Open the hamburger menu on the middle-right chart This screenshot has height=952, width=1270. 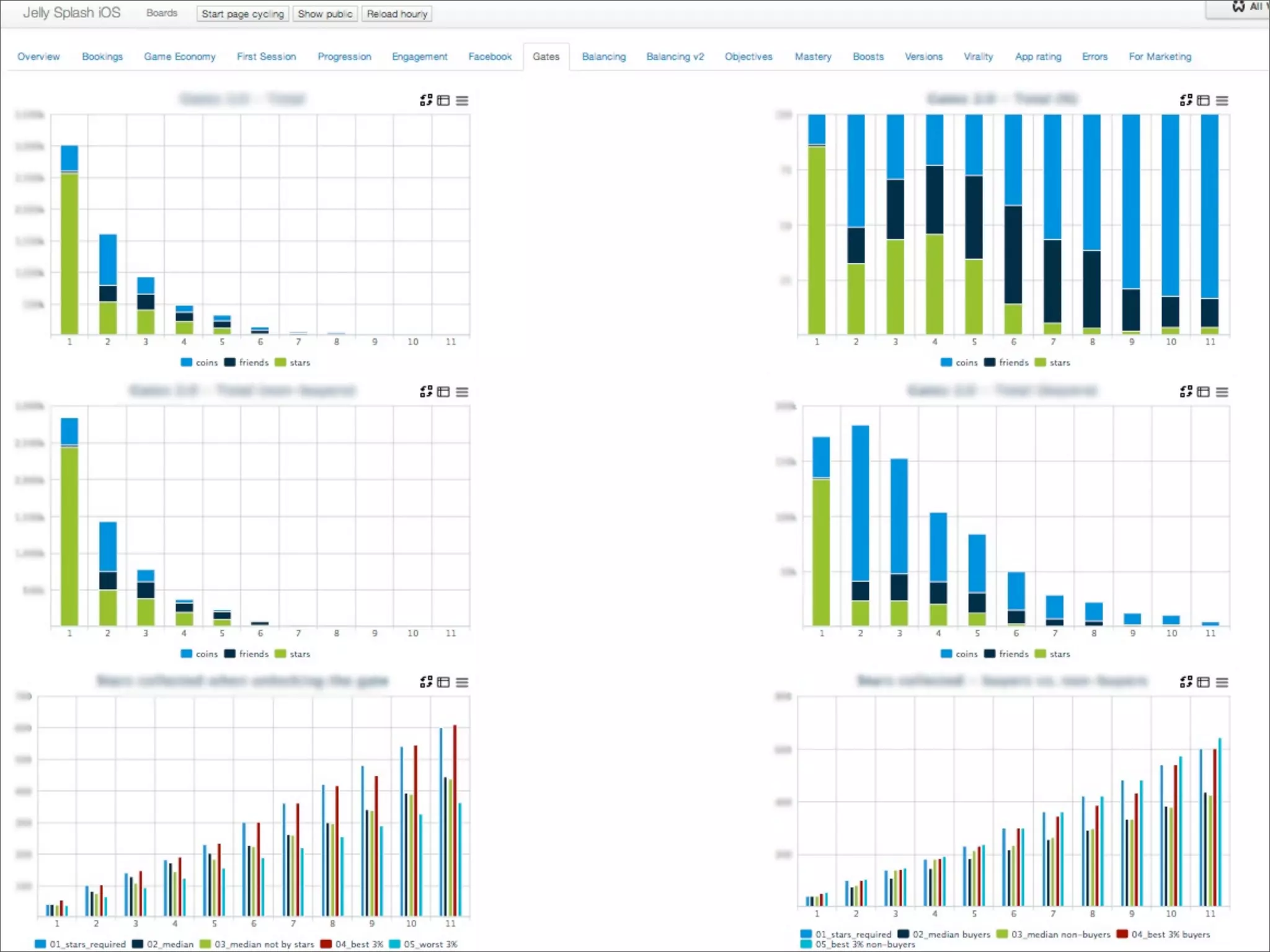(1222, 392)
